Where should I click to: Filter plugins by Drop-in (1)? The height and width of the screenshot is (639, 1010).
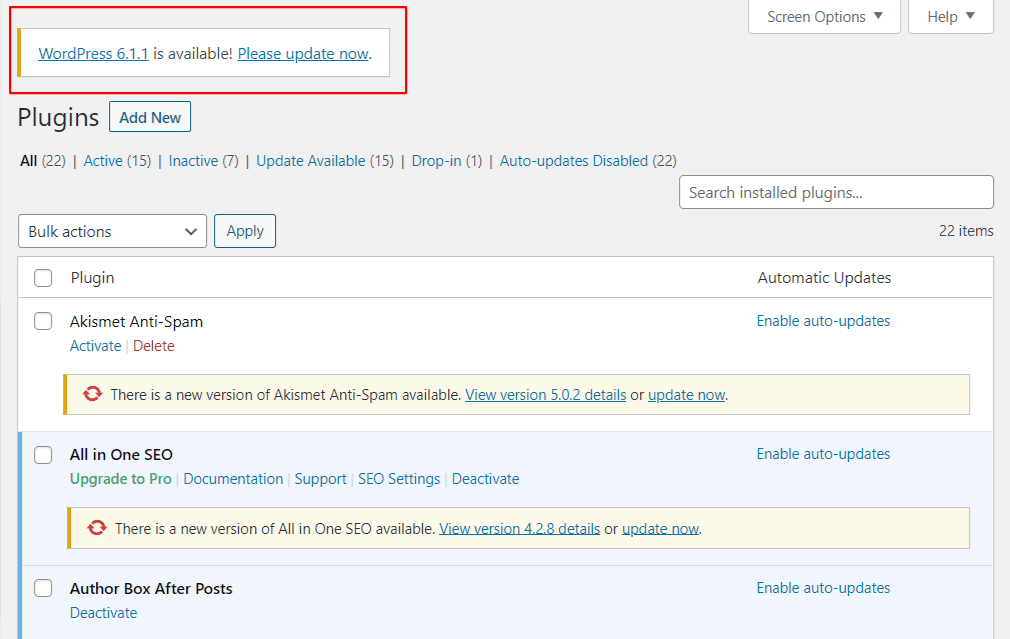tap(446, 160)
